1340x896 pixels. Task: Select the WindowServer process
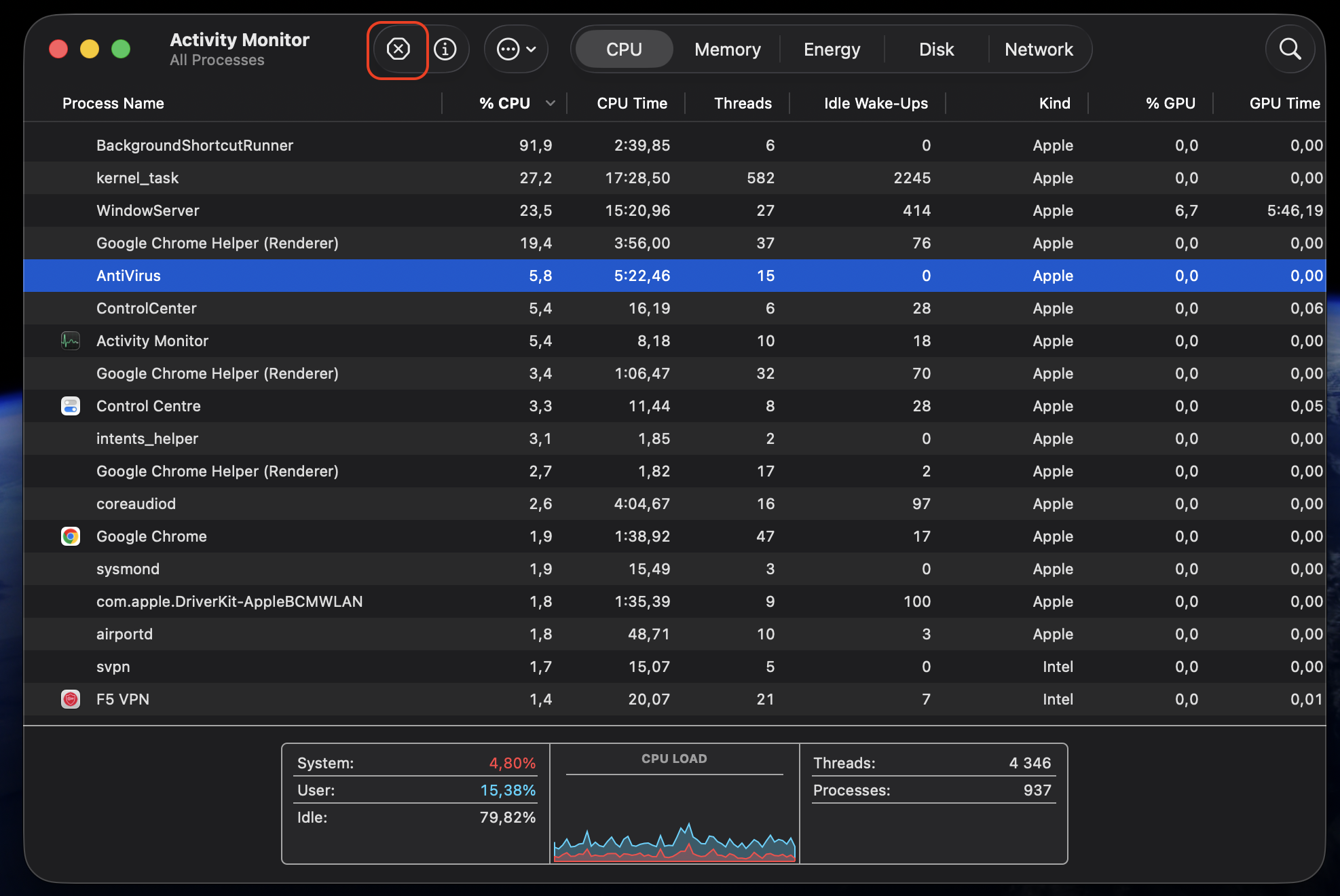pyautogui.click(x=148, y=210)
